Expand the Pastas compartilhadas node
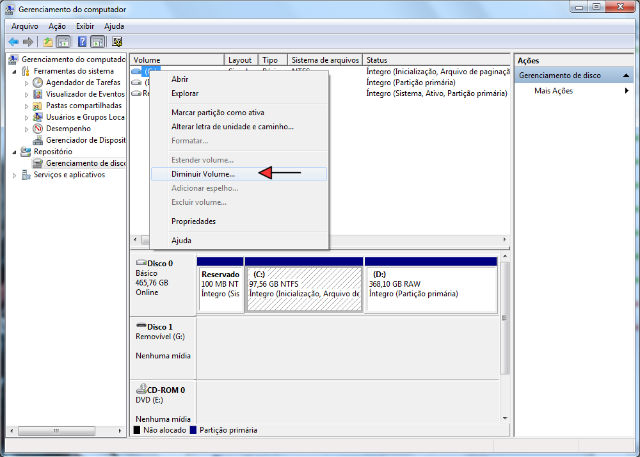This screenshot has width=640, height=457. pos(27,106)
